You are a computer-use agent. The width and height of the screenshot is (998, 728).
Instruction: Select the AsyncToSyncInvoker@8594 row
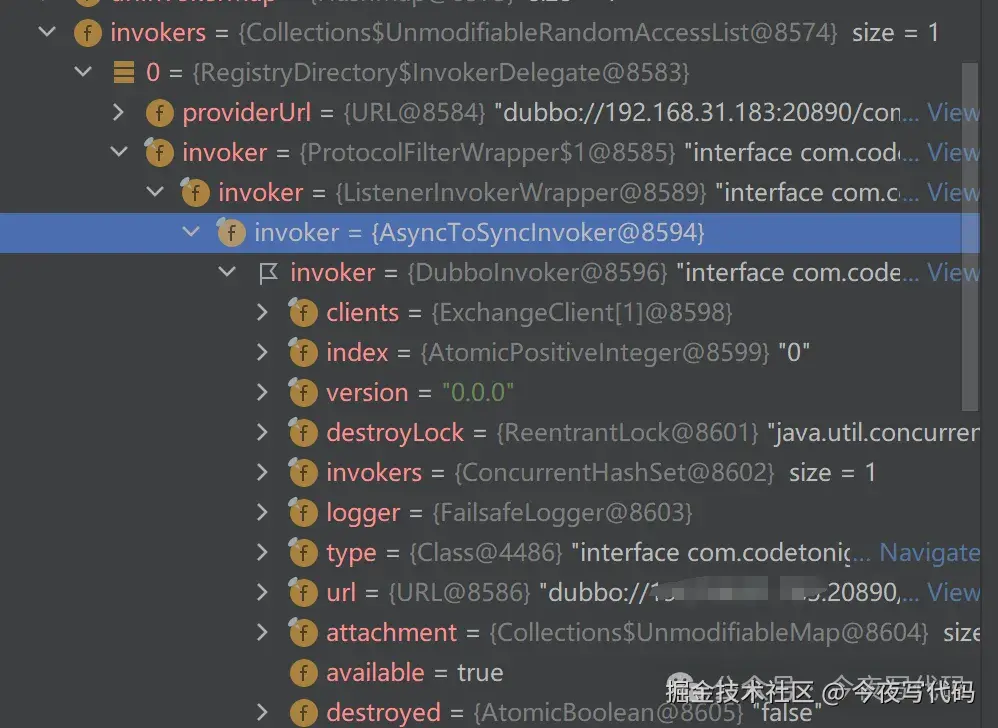(x=489, y=232)
